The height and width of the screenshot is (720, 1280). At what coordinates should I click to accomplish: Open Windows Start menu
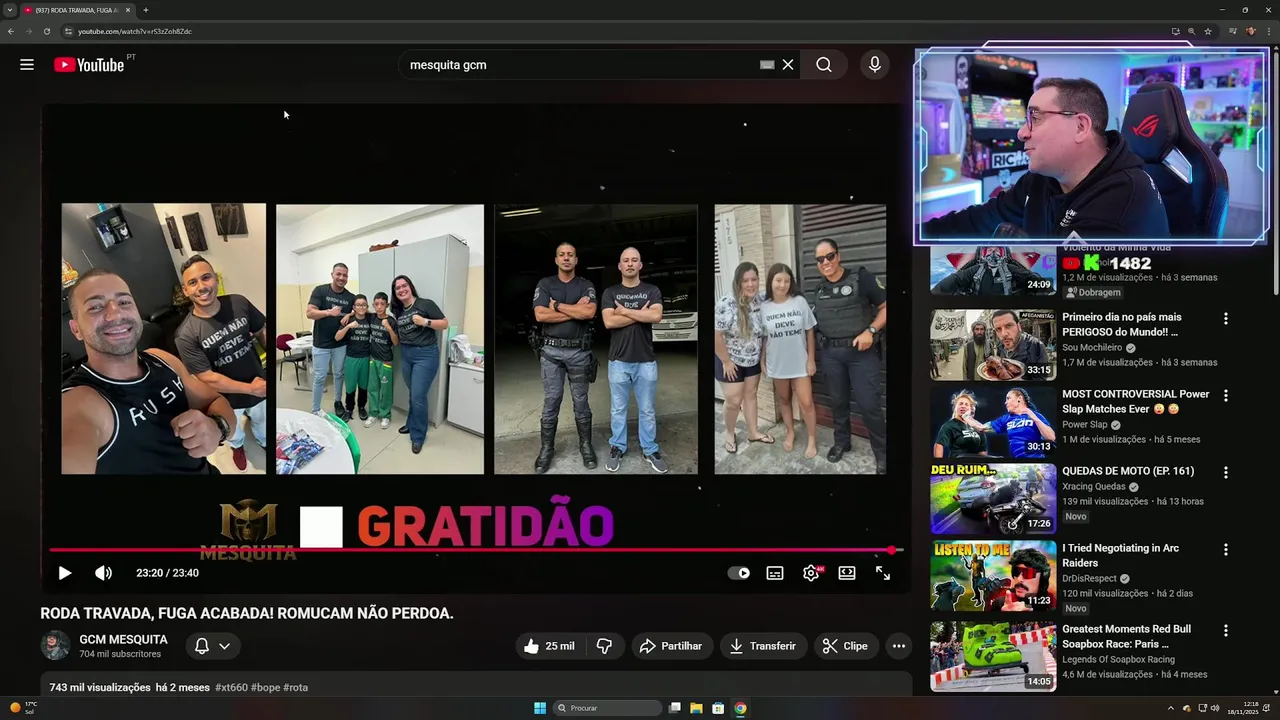(540, 708)
